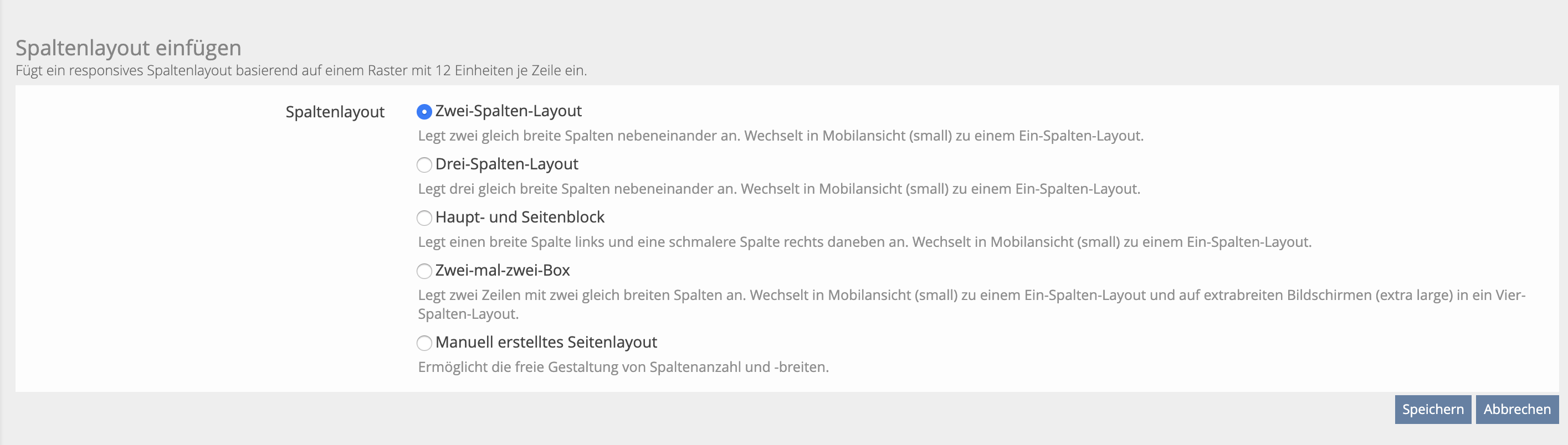The width and height of the screenshot is (1568, 445).
Task: Click the 'Drei-Spalten-Layout' label text
Action: click(506, 164)
